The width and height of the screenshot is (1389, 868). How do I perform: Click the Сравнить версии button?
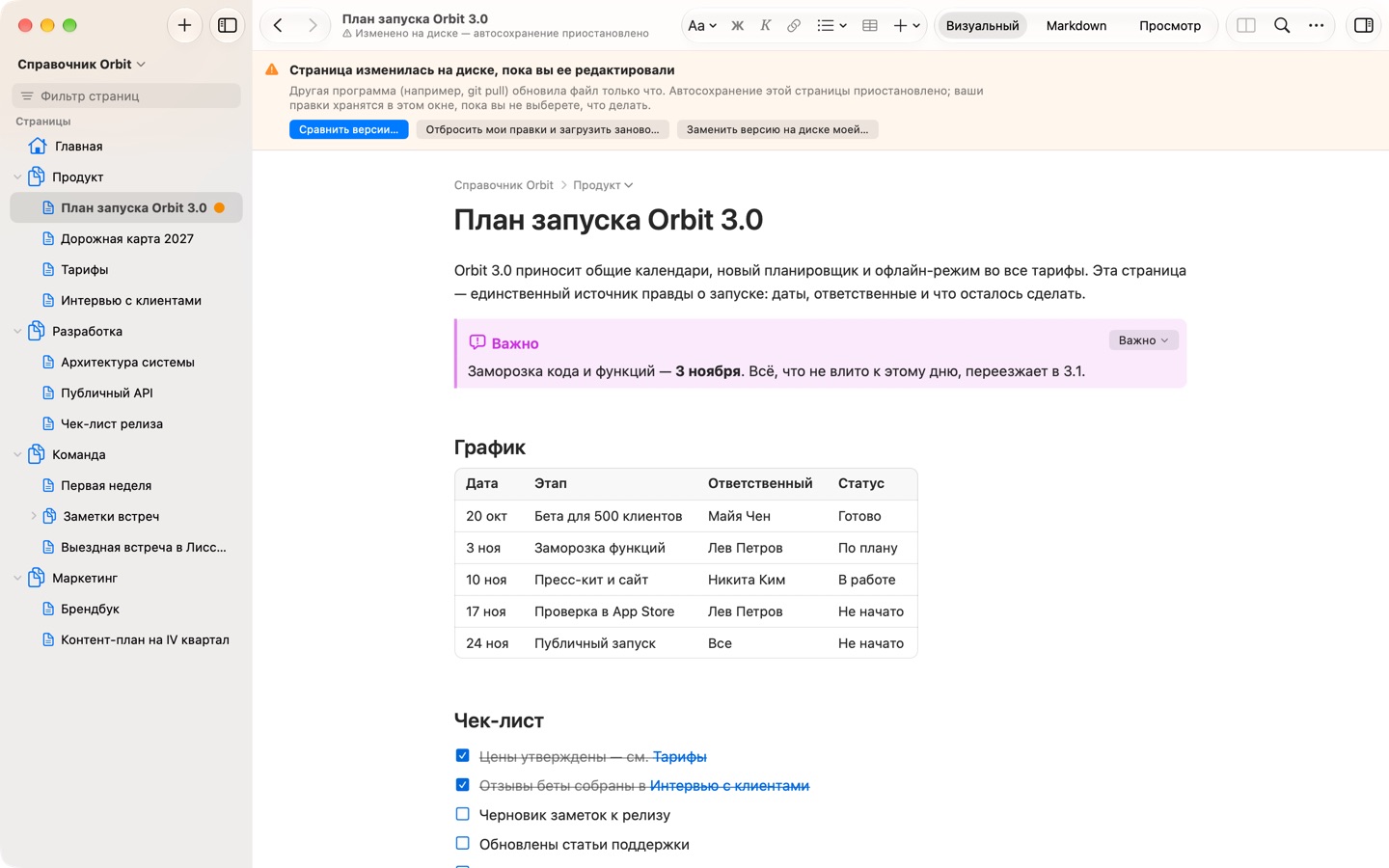(348, 129)
